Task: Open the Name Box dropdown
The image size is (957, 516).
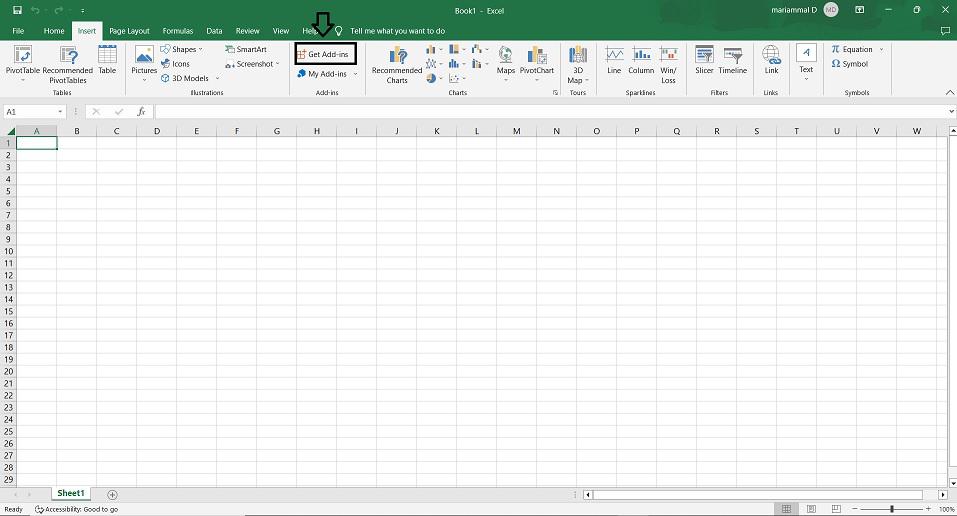Action: pyautogui.click(x=60, y=112)
